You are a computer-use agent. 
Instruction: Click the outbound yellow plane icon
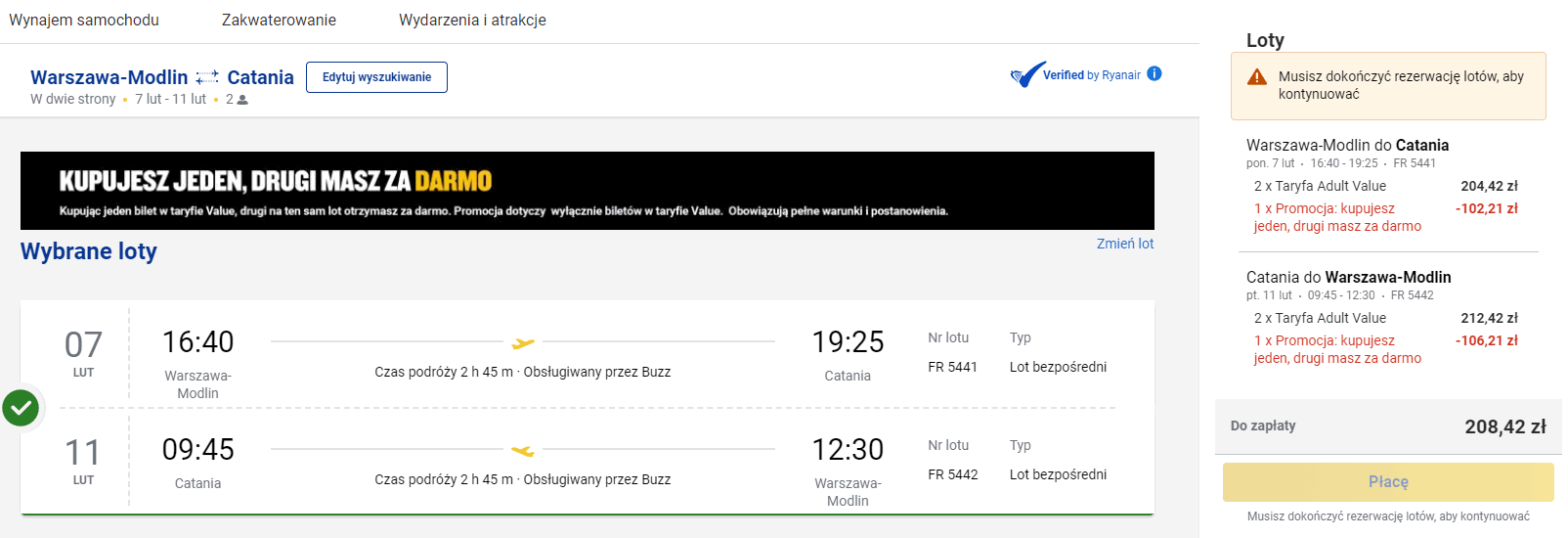click(523, 343)
